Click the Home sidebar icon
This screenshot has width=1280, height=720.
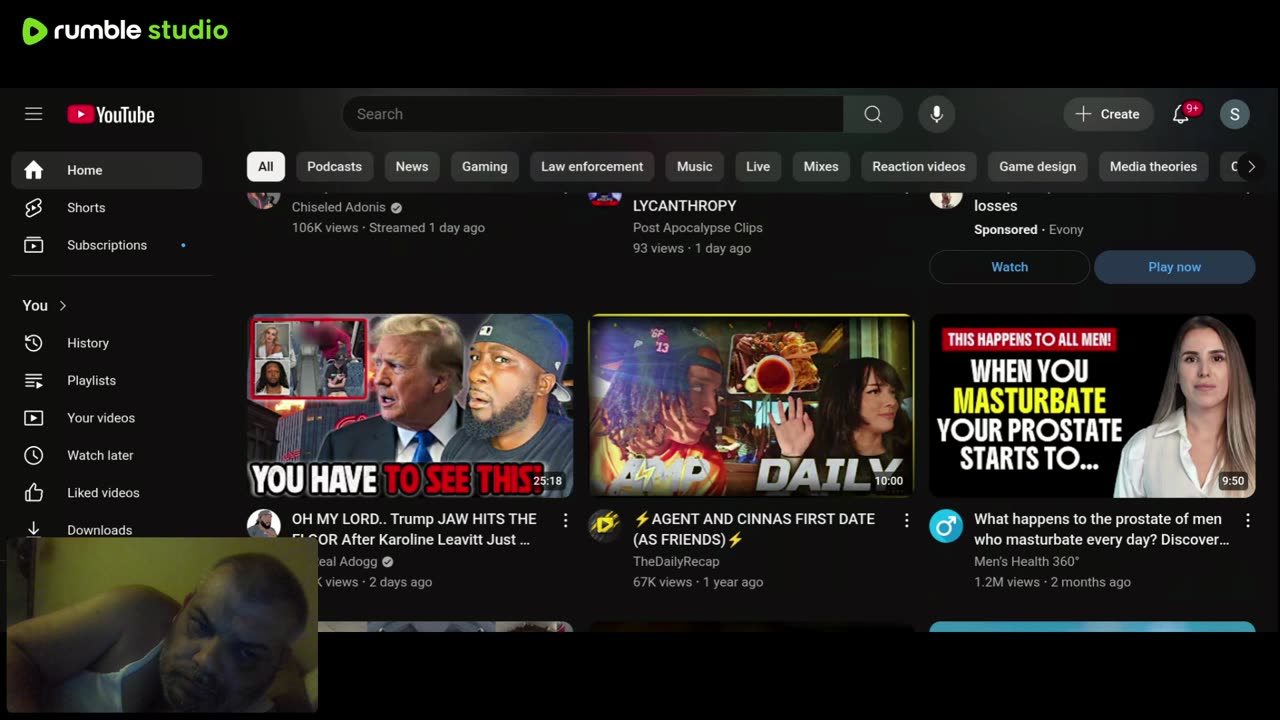pyautogui.click(x=34, y=170)
